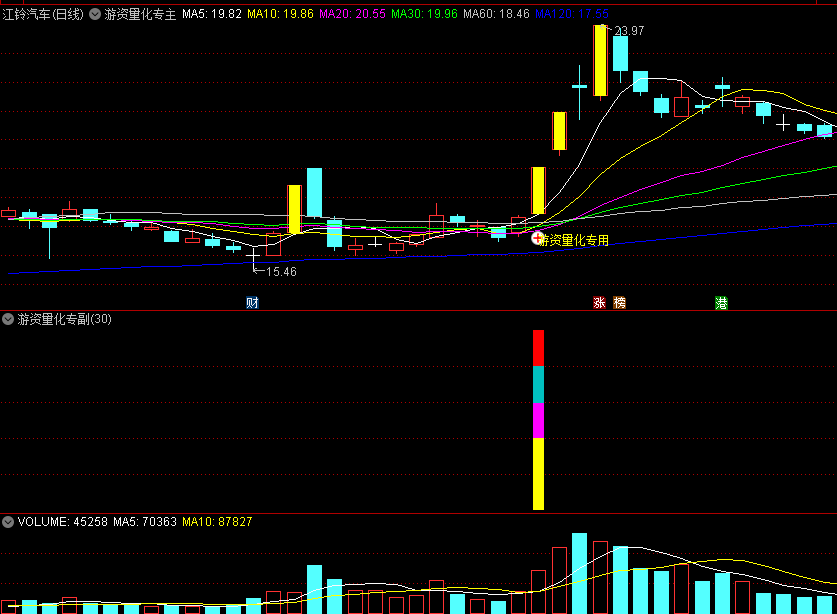The image size is (837, 614).
Task: Click the MA10: 19.86 label
Action: pos(280,14)
